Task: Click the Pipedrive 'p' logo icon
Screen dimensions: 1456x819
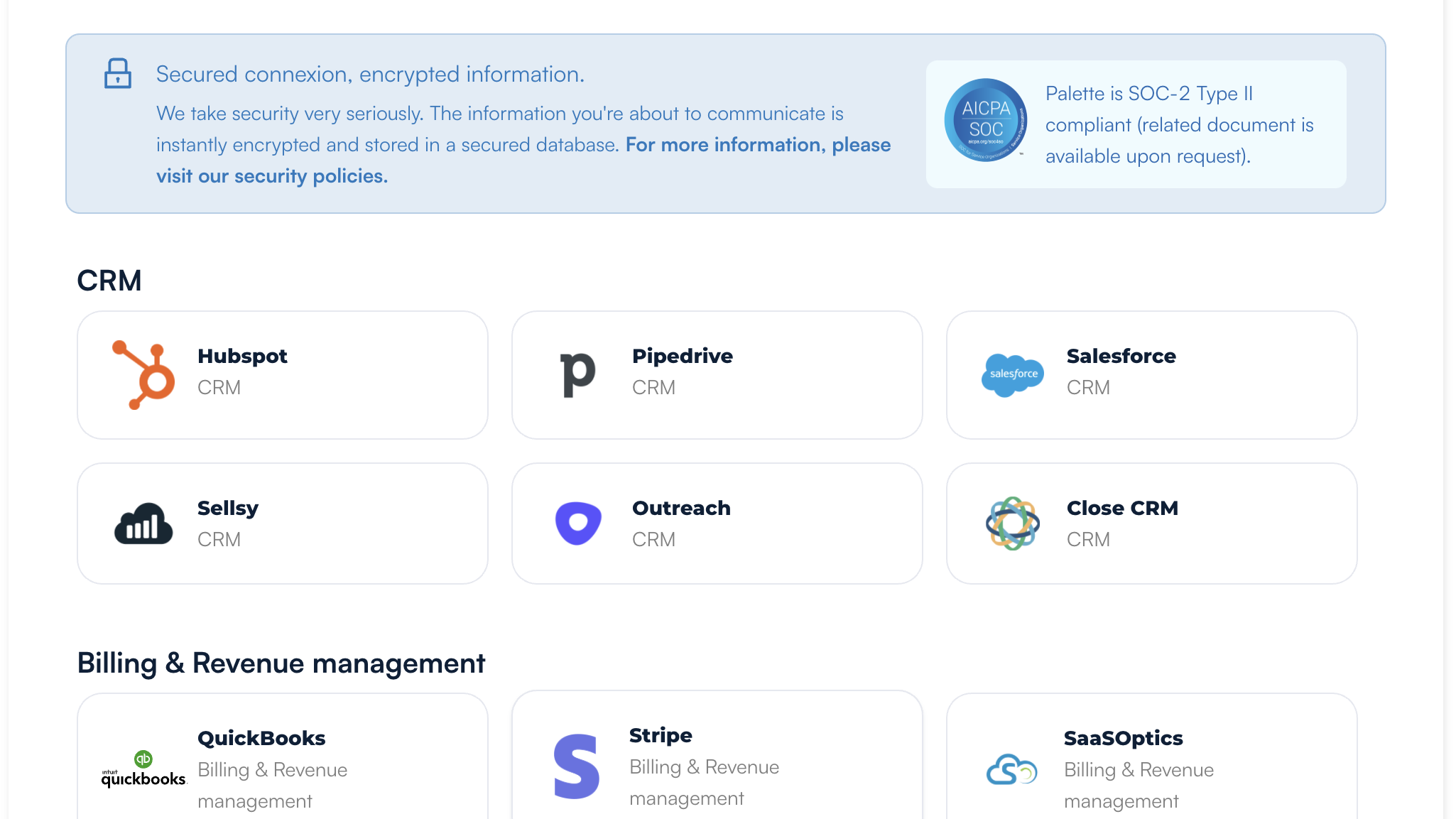Action: point(577,374)
